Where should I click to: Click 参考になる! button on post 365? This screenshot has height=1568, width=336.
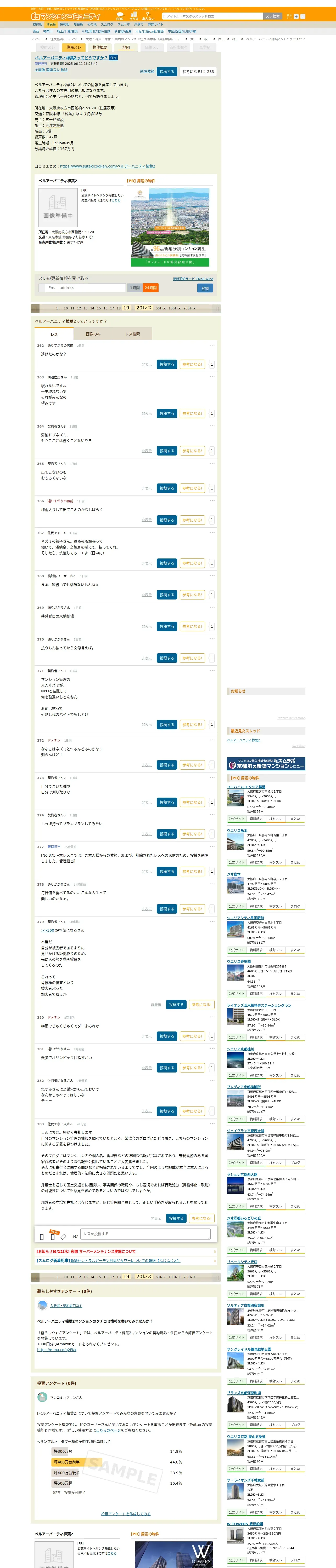click(192, 488)
